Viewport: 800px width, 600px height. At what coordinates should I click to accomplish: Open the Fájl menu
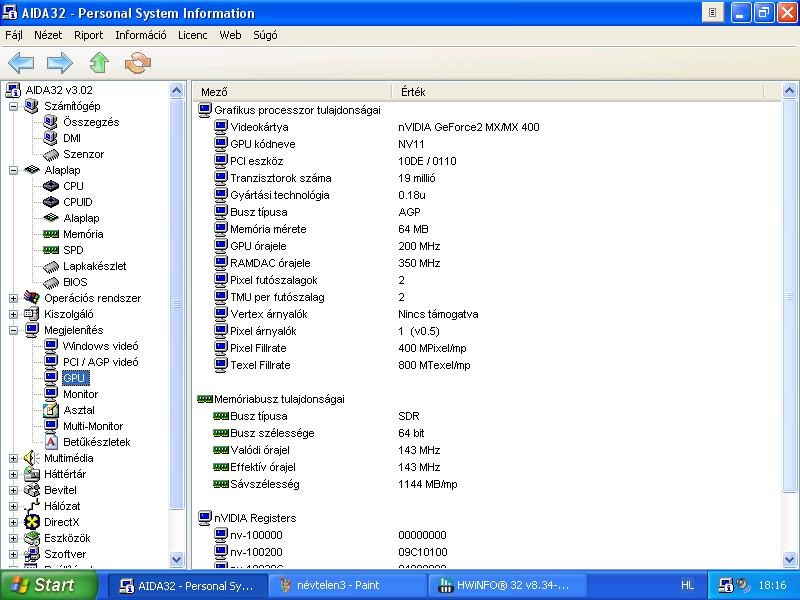point(14,35)
